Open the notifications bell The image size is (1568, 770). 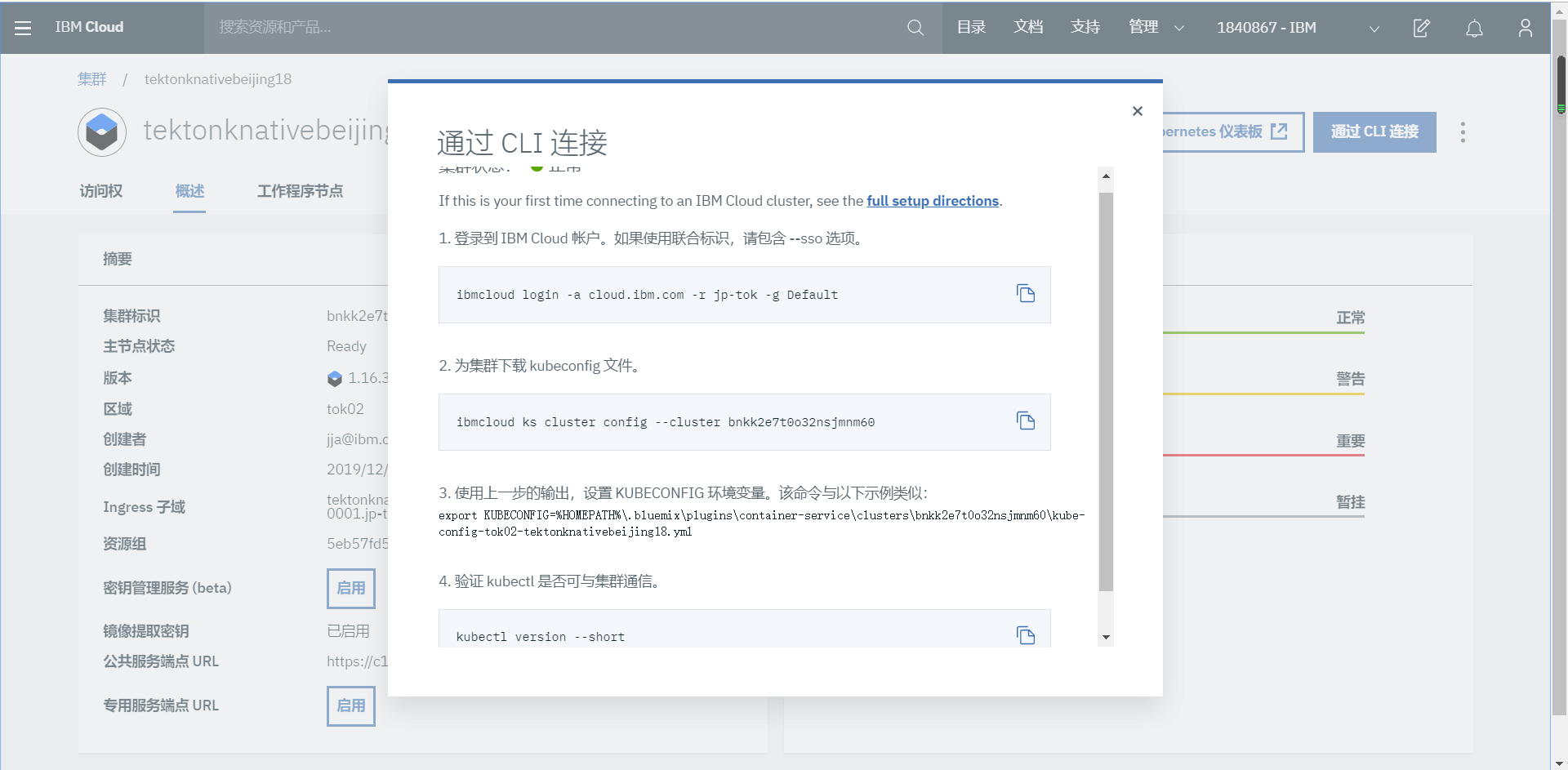pyautogui.click(x=1474, y=29)
